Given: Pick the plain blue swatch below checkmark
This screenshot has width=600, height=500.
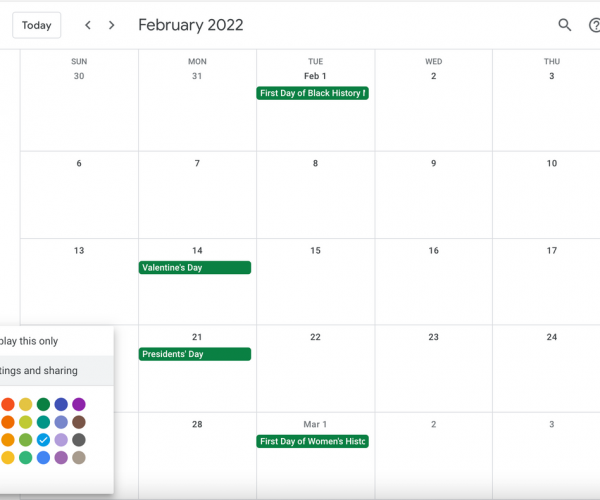Looking at the screenshot, I should click(43, 458).
